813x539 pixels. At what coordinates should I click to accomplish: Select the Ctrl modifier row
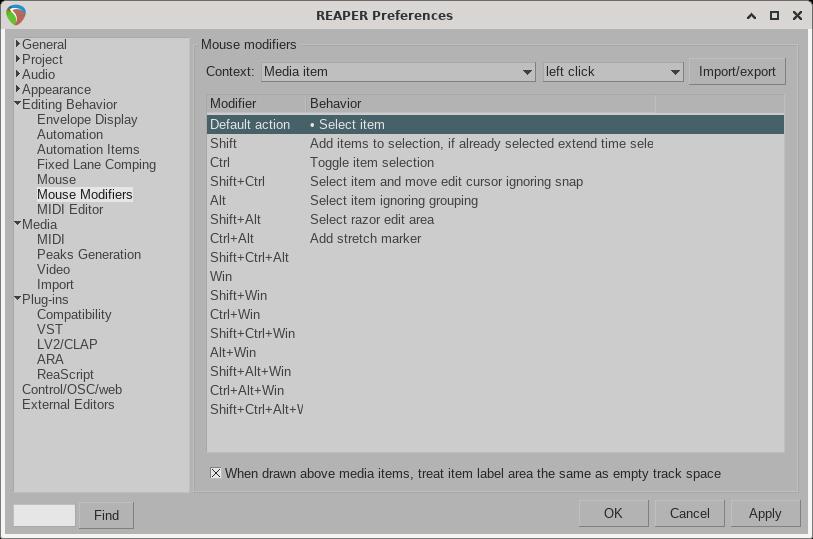pyautogui.click(x=495, y=162)
